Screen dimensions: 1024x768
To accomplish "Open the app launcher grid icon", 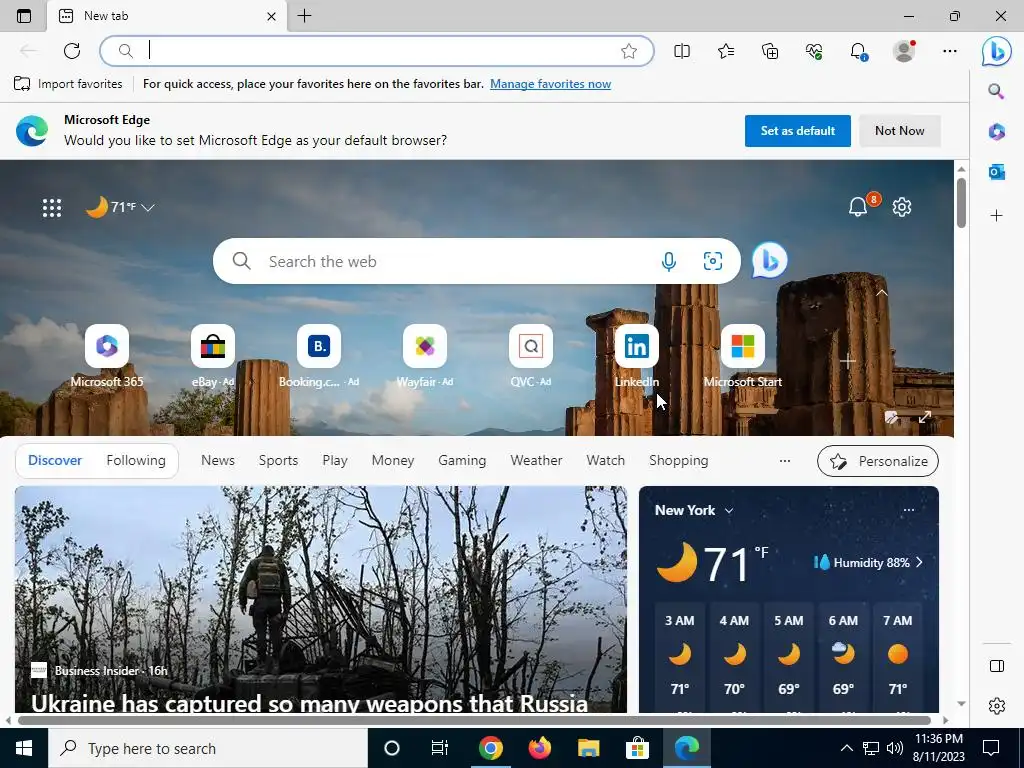I will pos(52,208).
